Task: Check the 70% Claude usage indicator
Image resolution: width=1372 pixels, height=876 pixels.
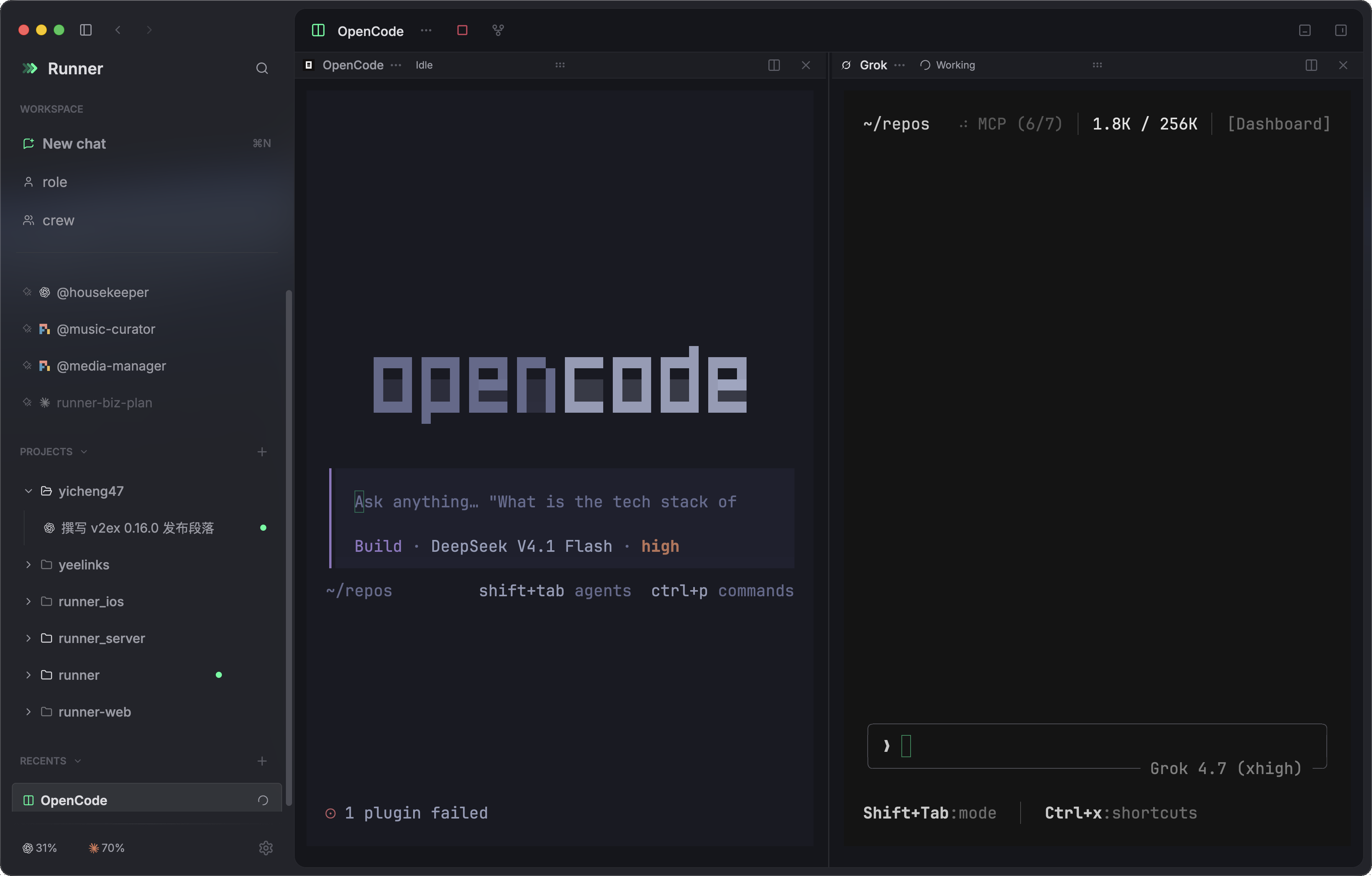Action: [107, 848]
